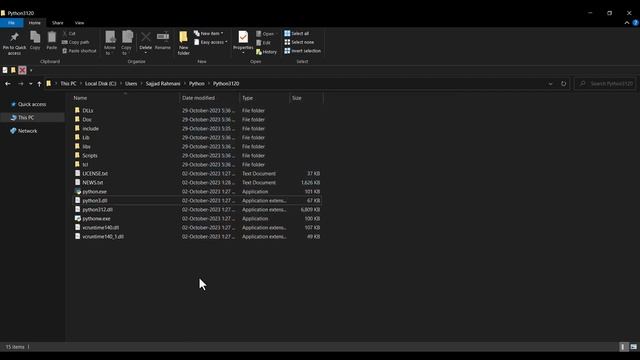The image size is (640, 360).
Task: Select the pythonw.exe application
Action: pos(96,218)
